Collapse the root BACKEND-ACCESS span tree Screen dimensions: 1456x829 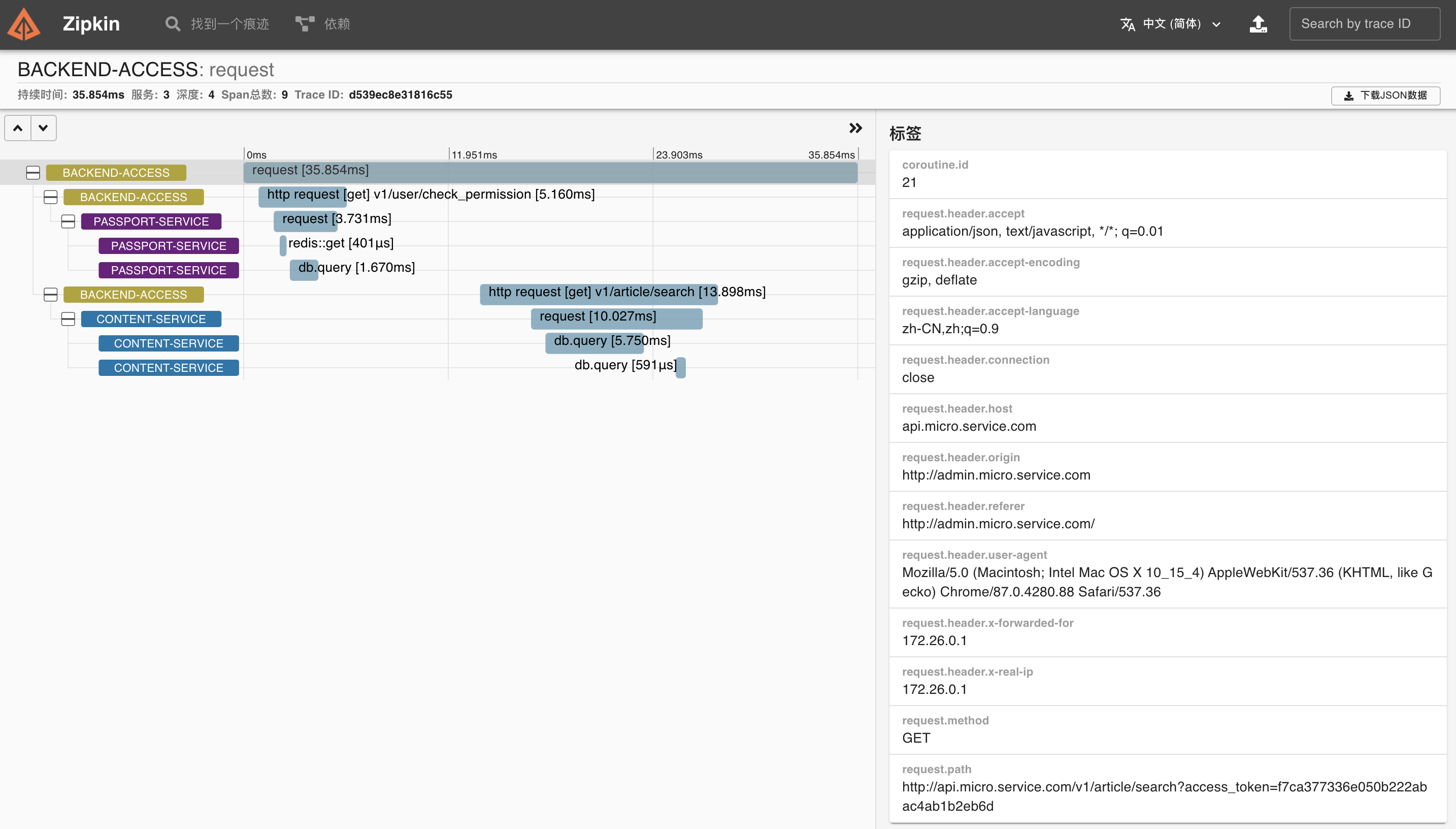33,173
